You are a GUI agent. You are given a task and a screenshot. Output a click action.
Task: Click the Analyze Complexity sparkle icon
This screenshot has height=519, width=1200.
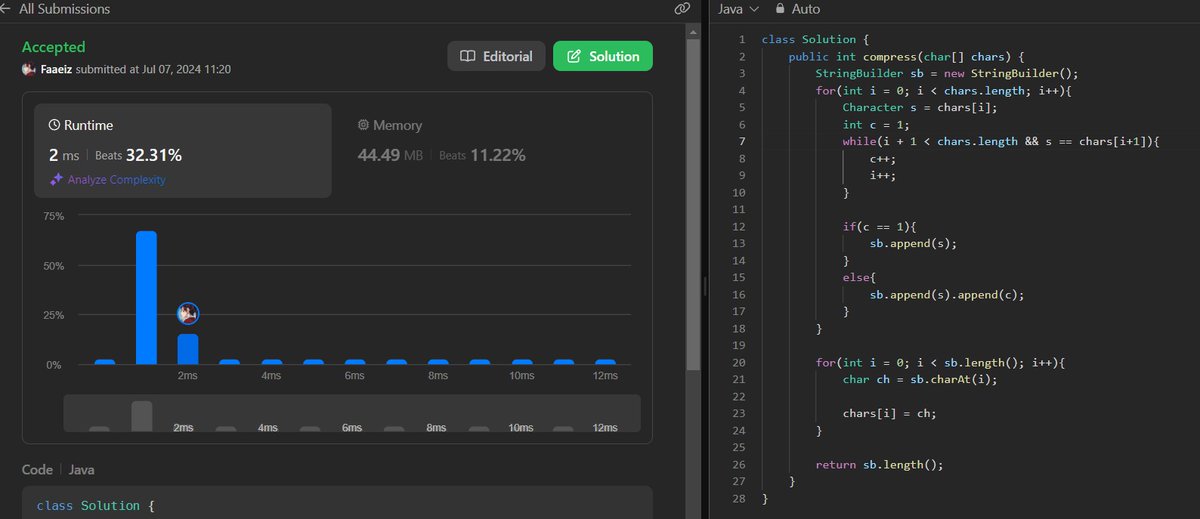click(x=56, y=180)
